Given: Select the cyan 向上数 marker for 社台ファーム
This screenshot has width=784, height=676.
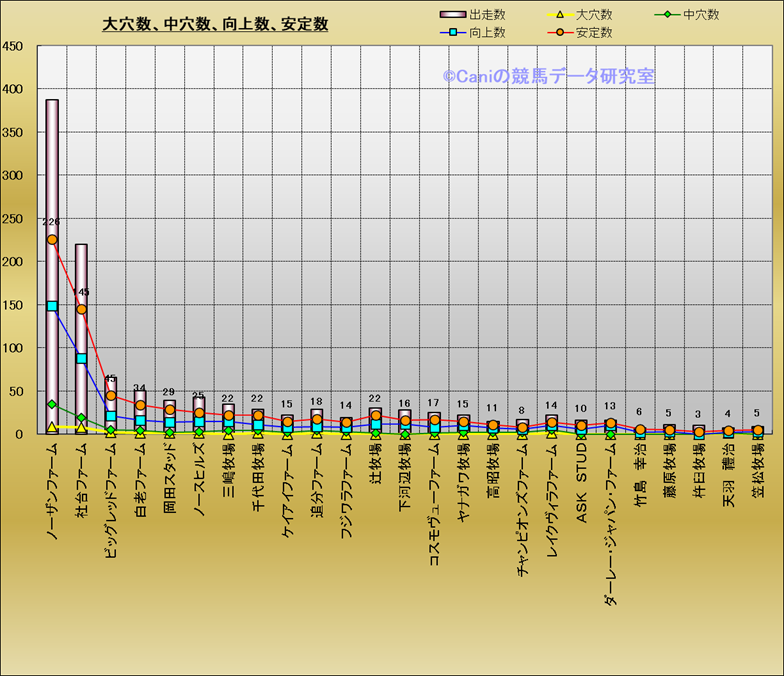Looking at the screenshot, I should tap(81, 358).
